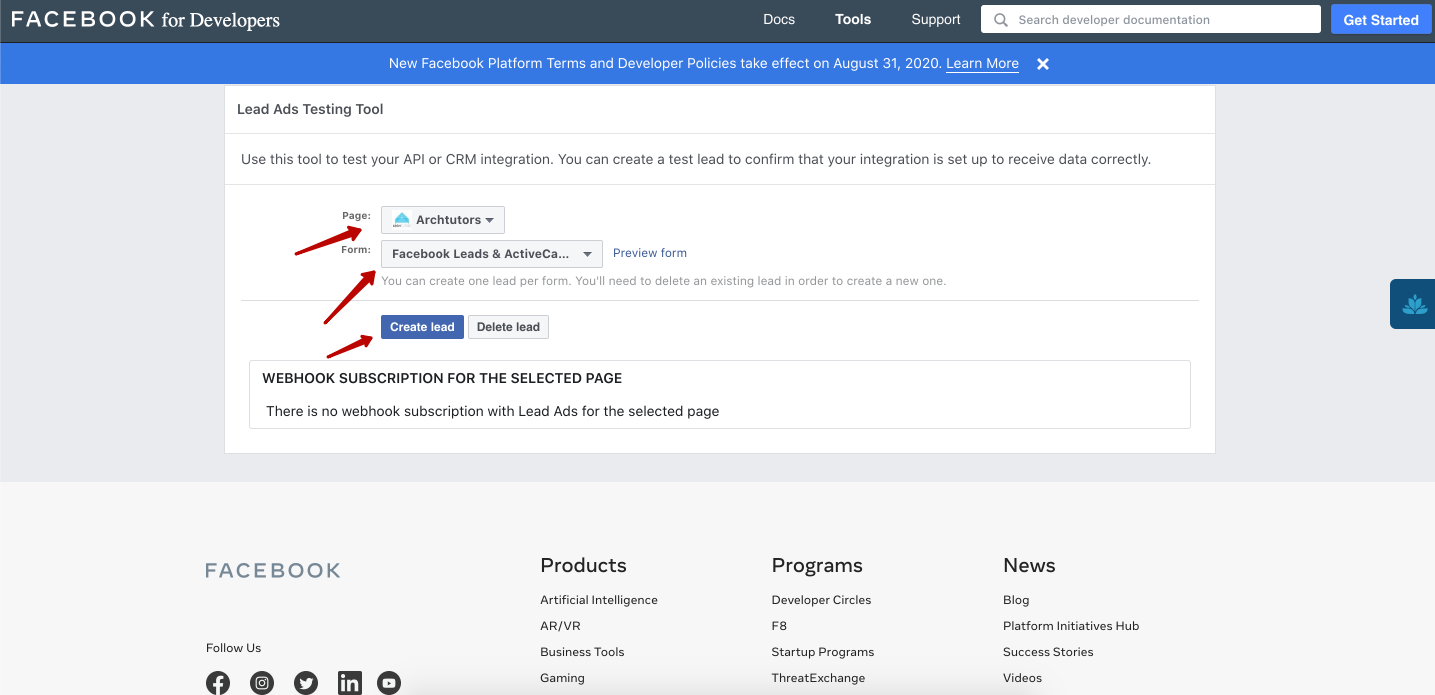The width and height of the screenshot is (1435, 695).
Task: Click WEBHOOK SUBSCRIPTION FOR THE SELECTED PAGE heading
Action: coord(442,378)
